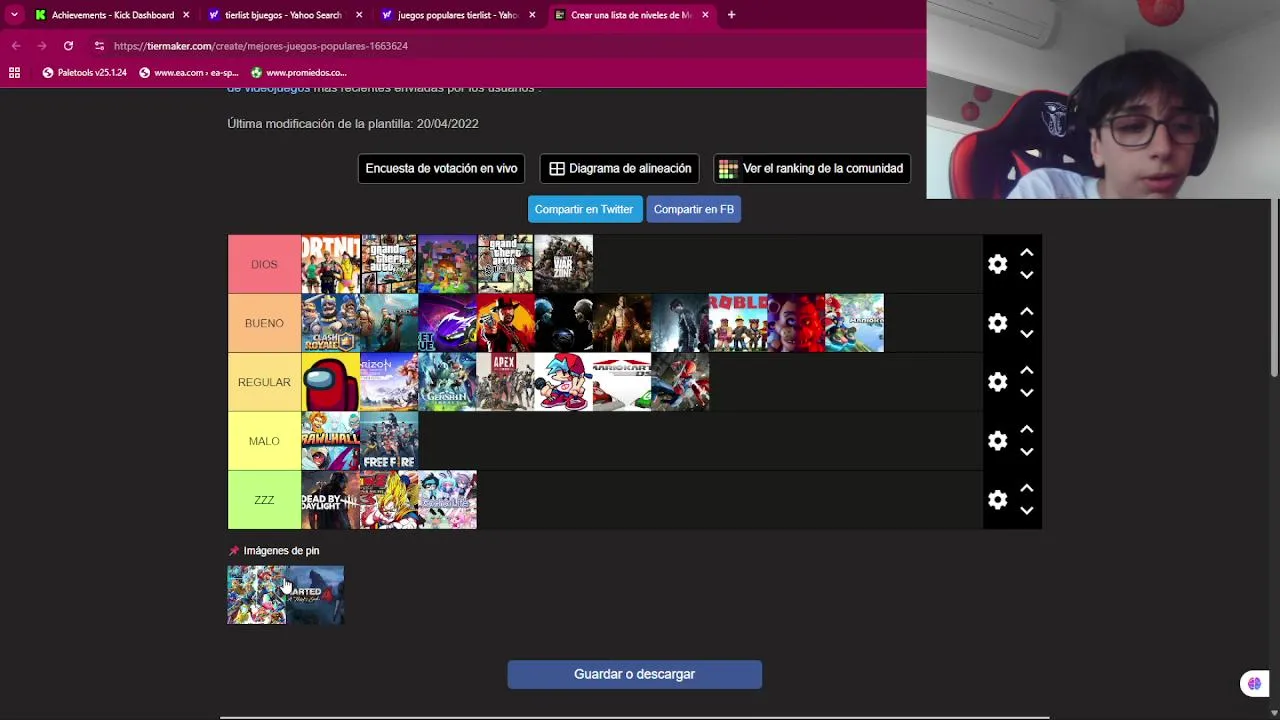Viewport: 1280px width, 720px height.
Task: Close the Kick Dashboard tab
Action: click(186, 15)
